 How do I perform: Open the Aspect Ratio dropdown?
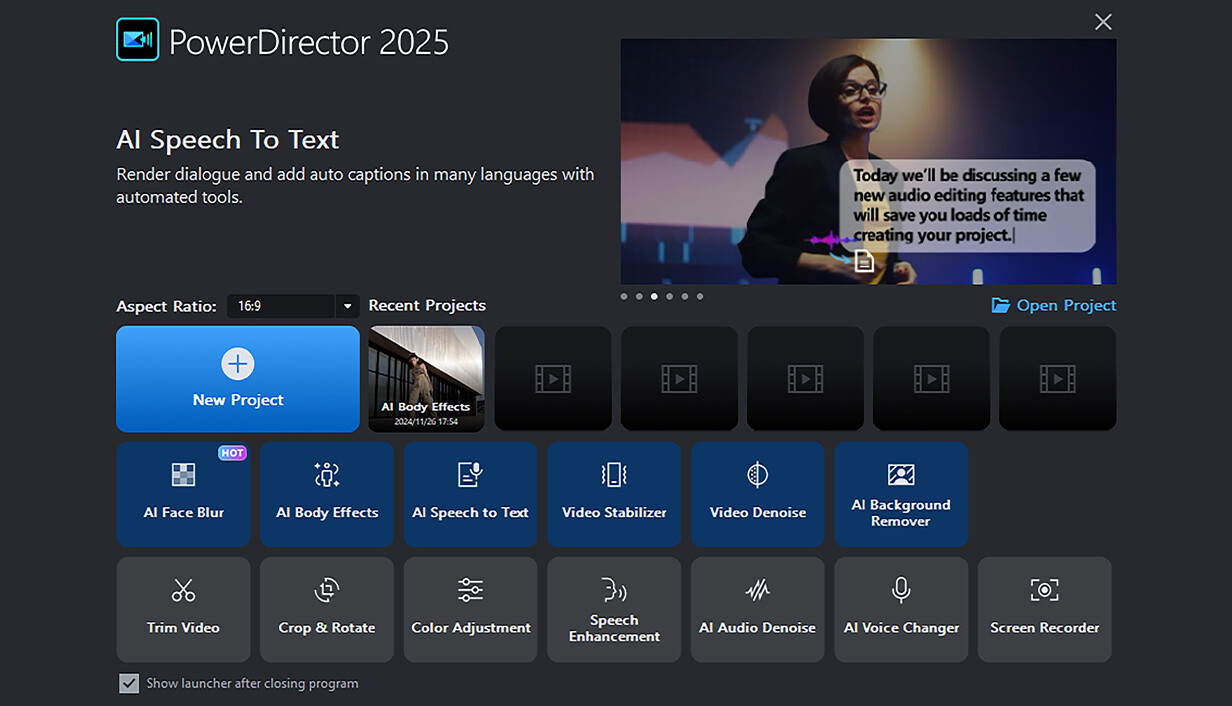[x=346, y=306]
